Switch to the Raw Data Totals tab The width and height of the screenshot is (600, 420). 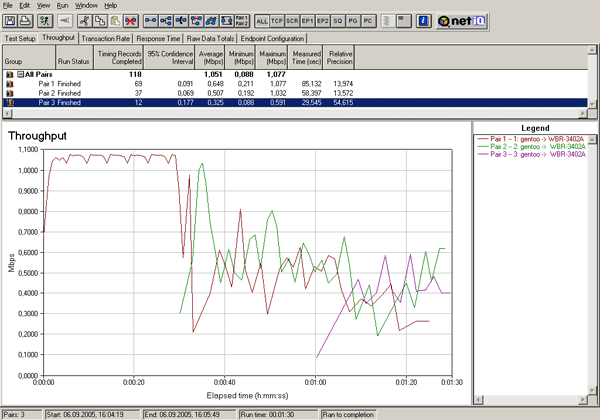click(x=210, y=39)
